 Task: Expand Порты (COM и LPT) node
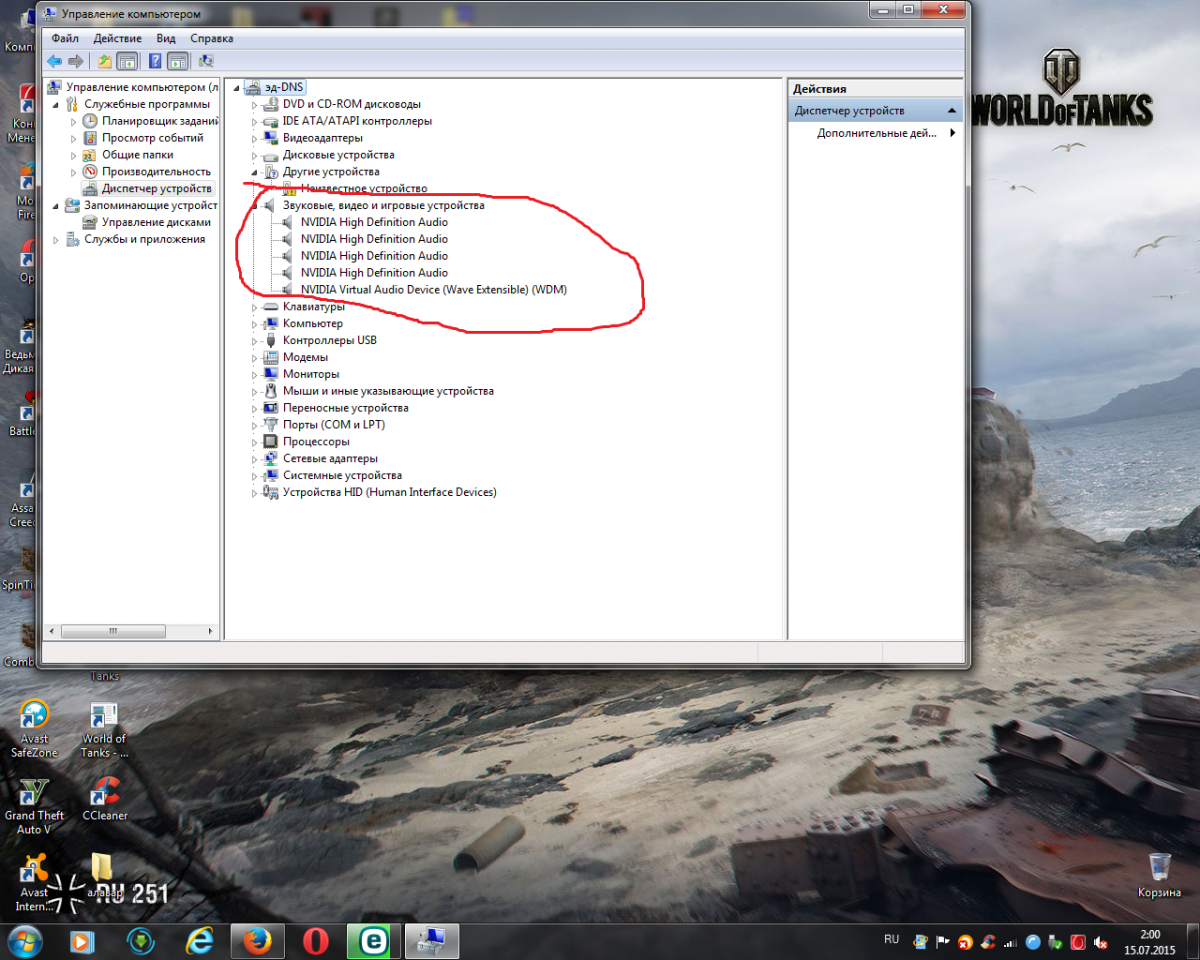[254, 425]
